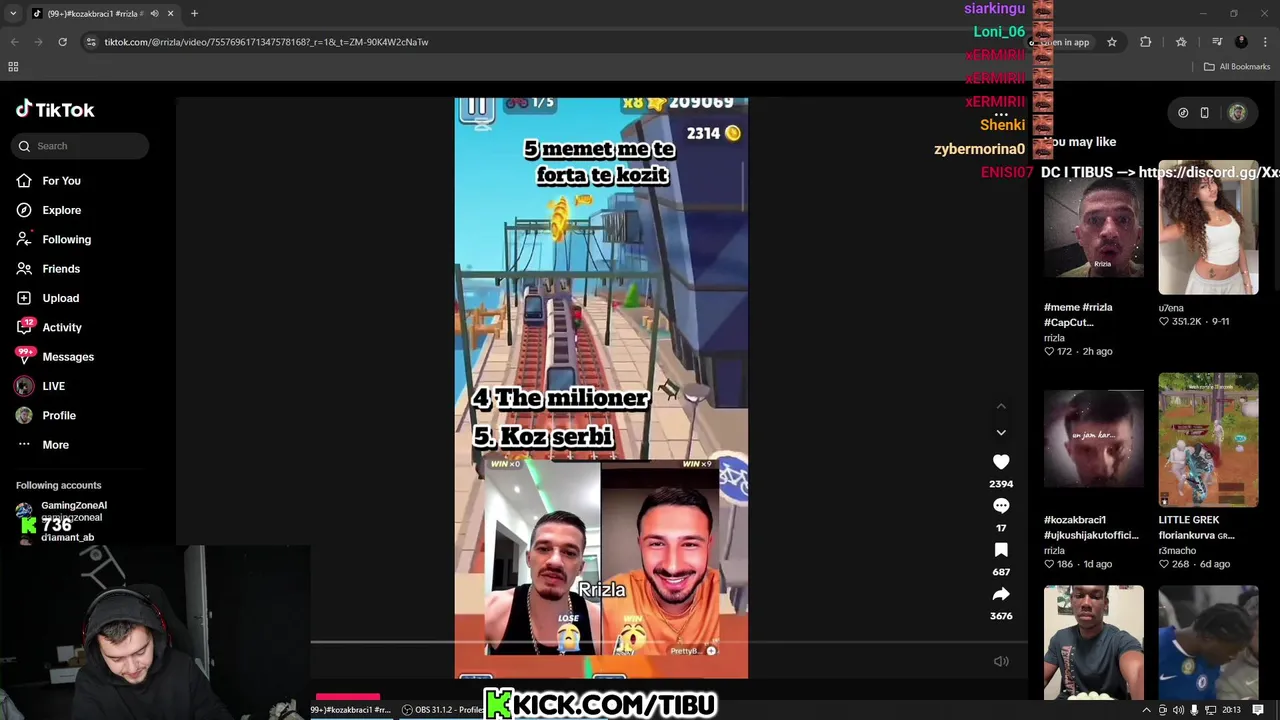The width and height of the screenshot is (1280, 720).
Task: Open the profile avatar in TikTok header
Action: (x=1237, y=113)
